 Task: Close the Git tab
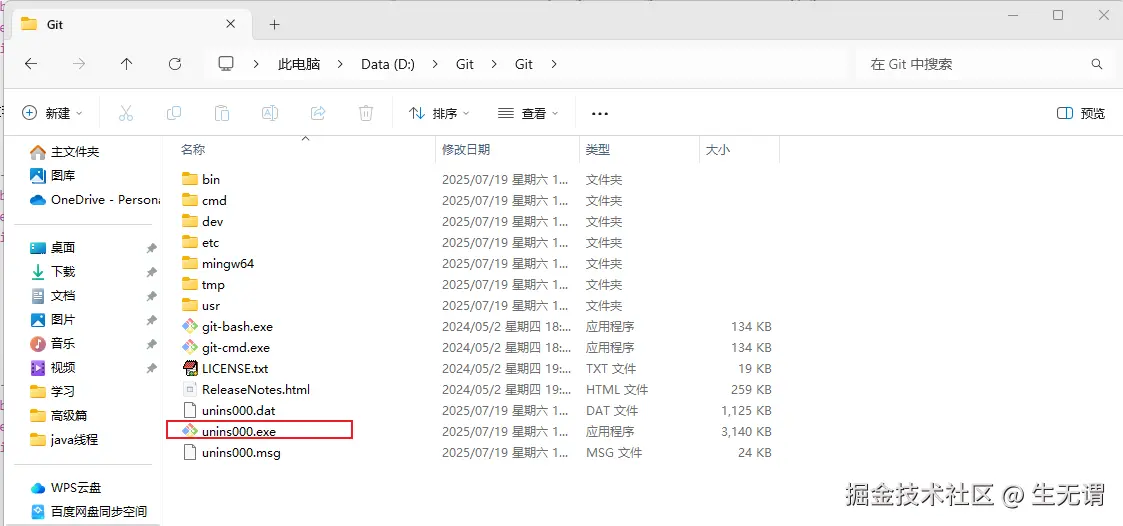pos(230,24)
